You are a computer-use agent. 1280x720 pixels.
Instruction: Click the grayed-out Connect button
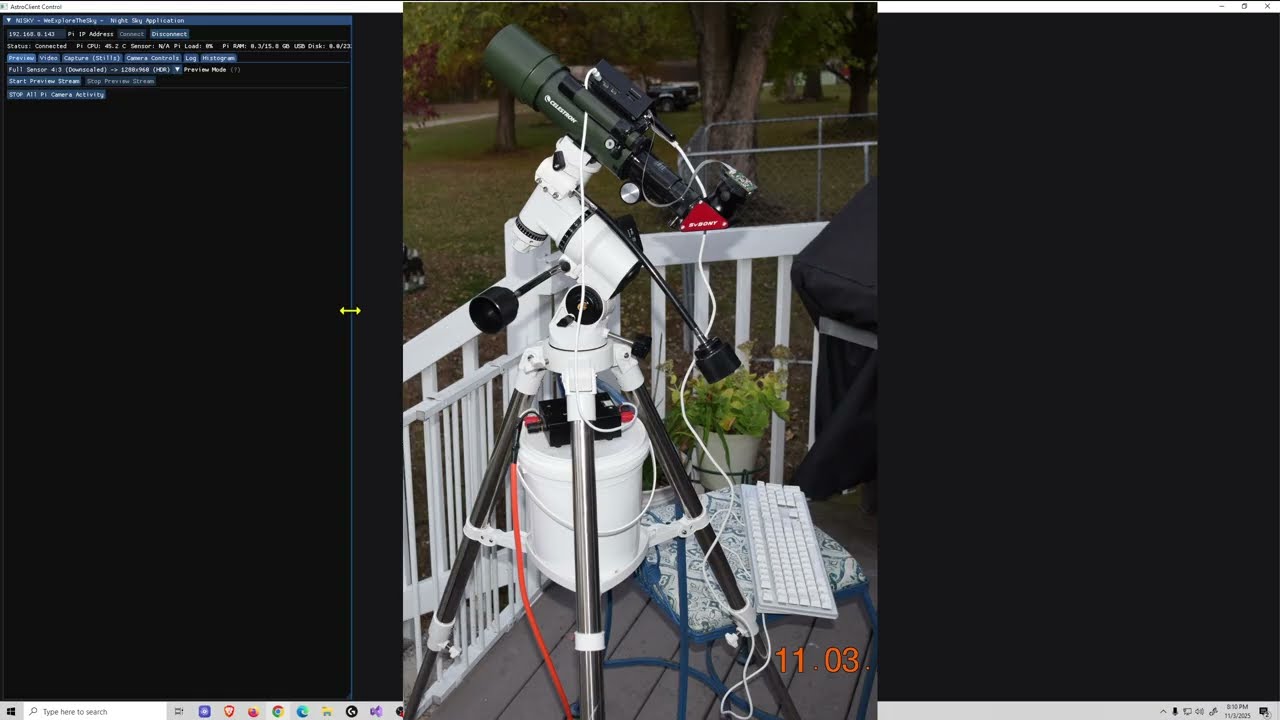(132, 34)
